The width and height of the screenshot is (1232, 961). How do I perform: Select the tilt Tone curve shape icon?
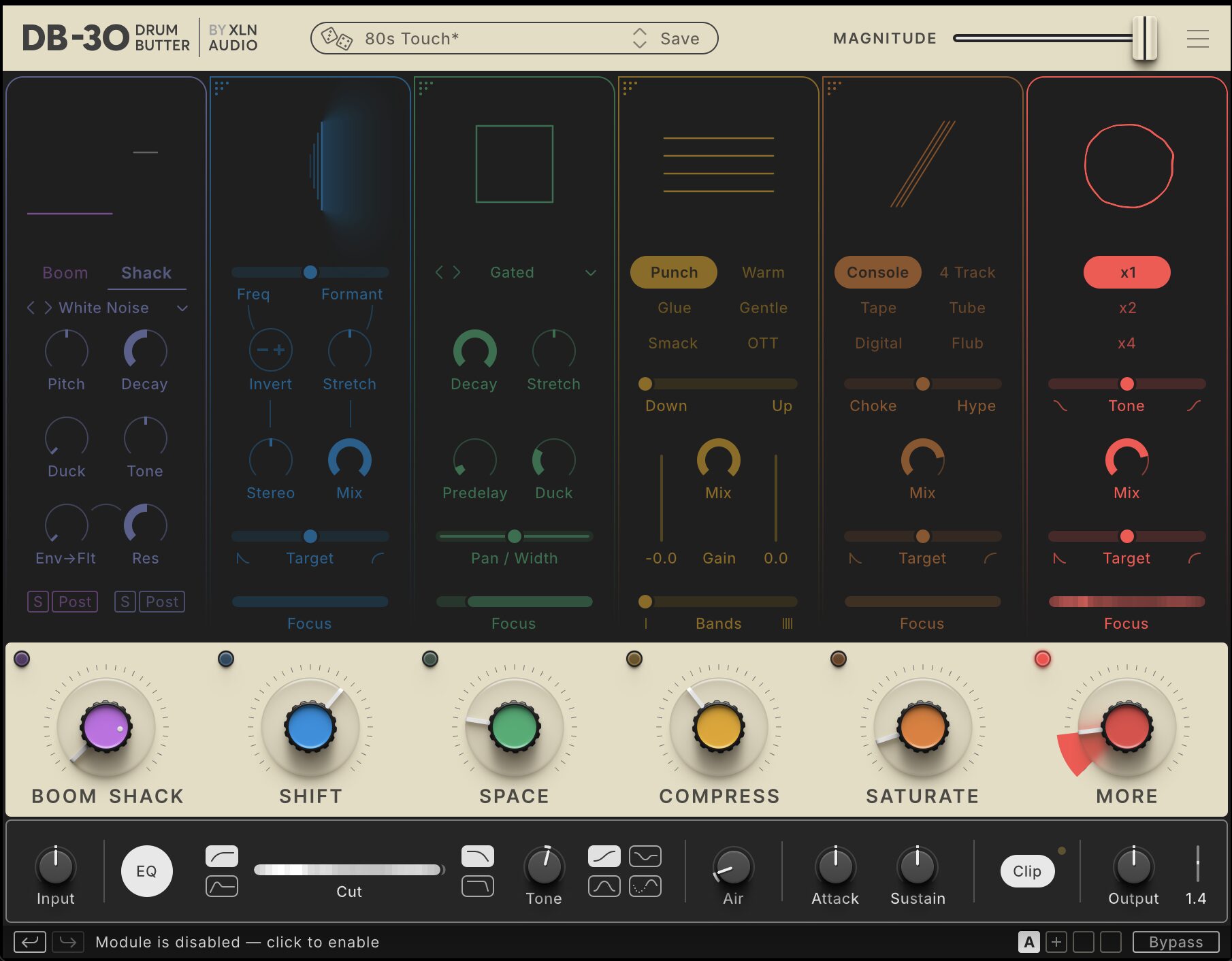point(604,856)
